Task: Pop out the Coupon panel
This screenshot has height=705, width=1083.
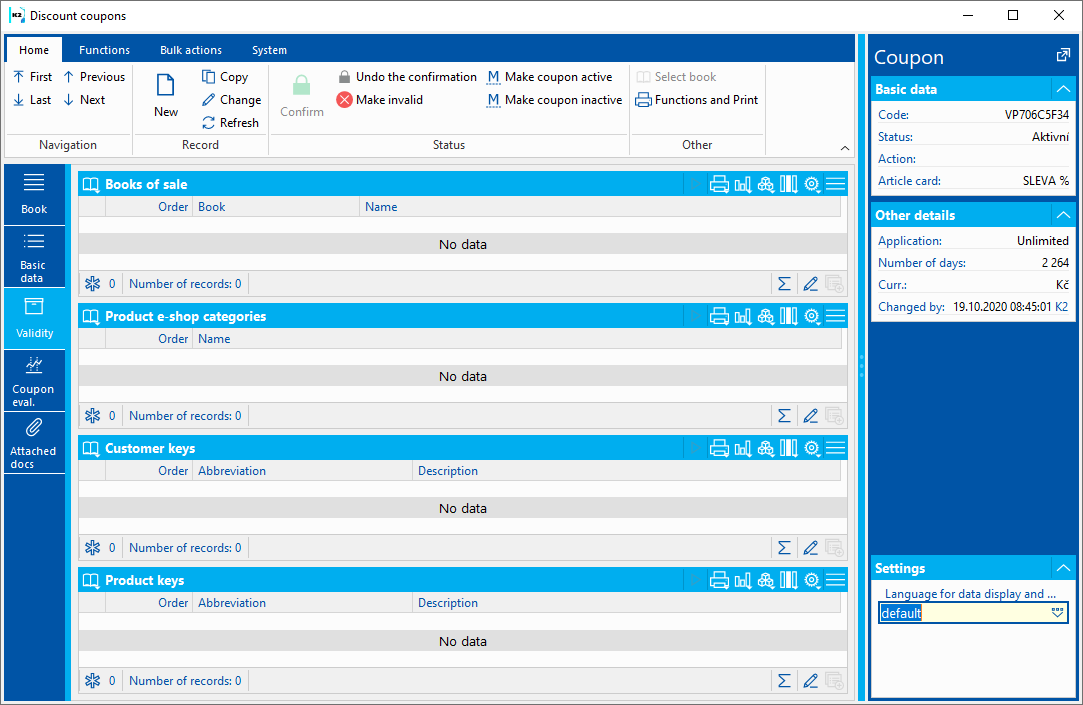Action: (x=1063, y=56)
